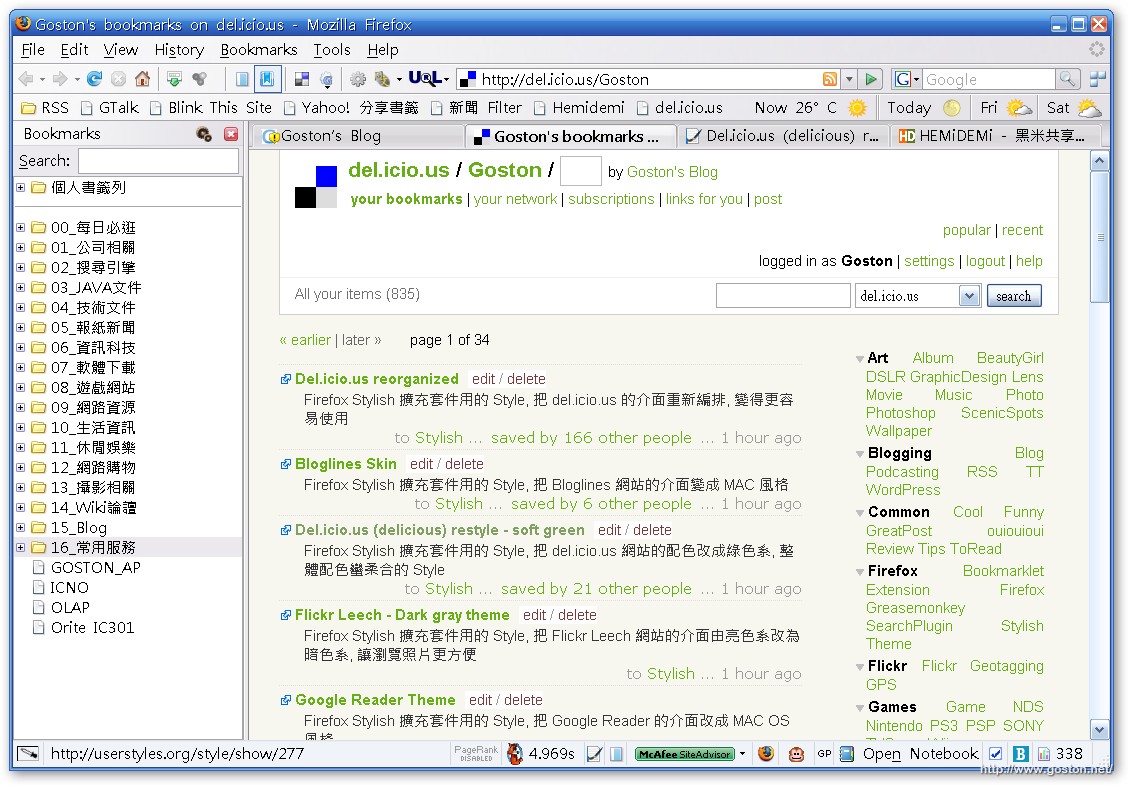Open the address bar history dropdown arrow
The width and height of the screenshot is (1128, 785).
850,78
